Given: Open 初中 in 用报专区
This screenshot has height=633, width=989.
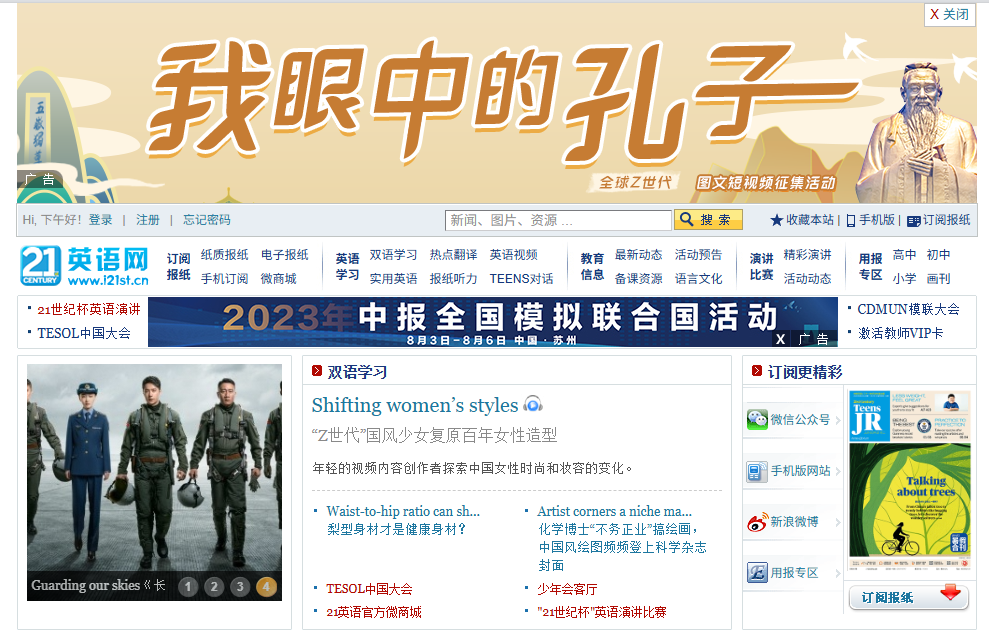Looking at the screenshot, I should tap(939, 255).
